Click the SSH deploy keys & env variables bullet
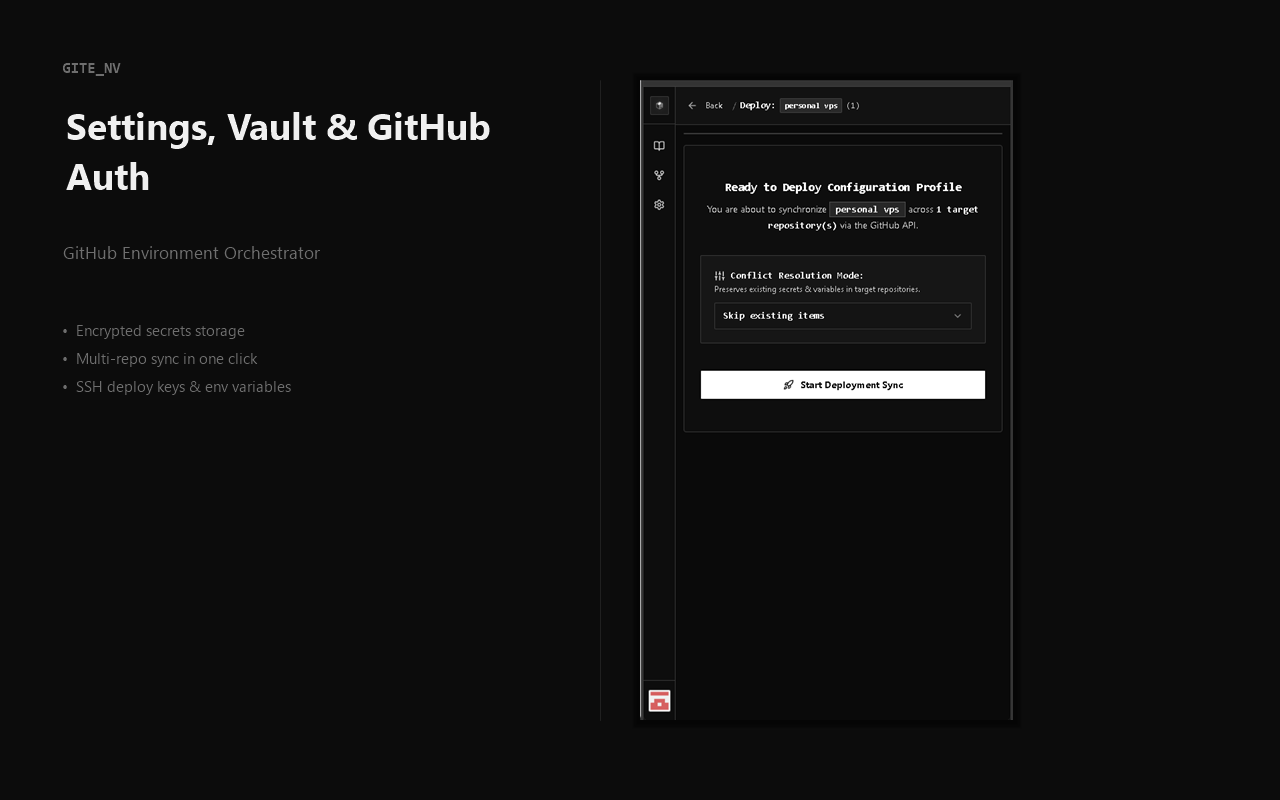Viewport: 1280px width, 800px height. coord(184,387)
